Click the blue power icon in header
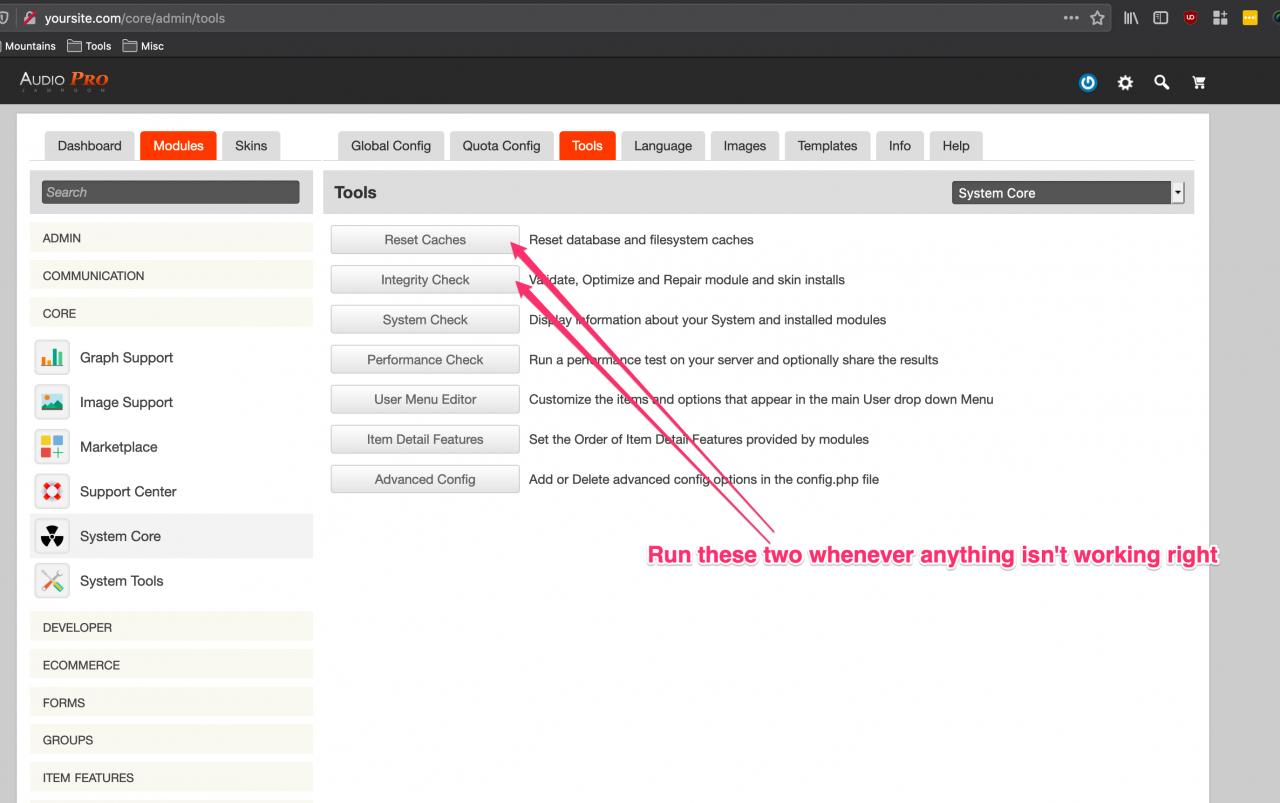 pyautogui.click(x=1088, y=83)
